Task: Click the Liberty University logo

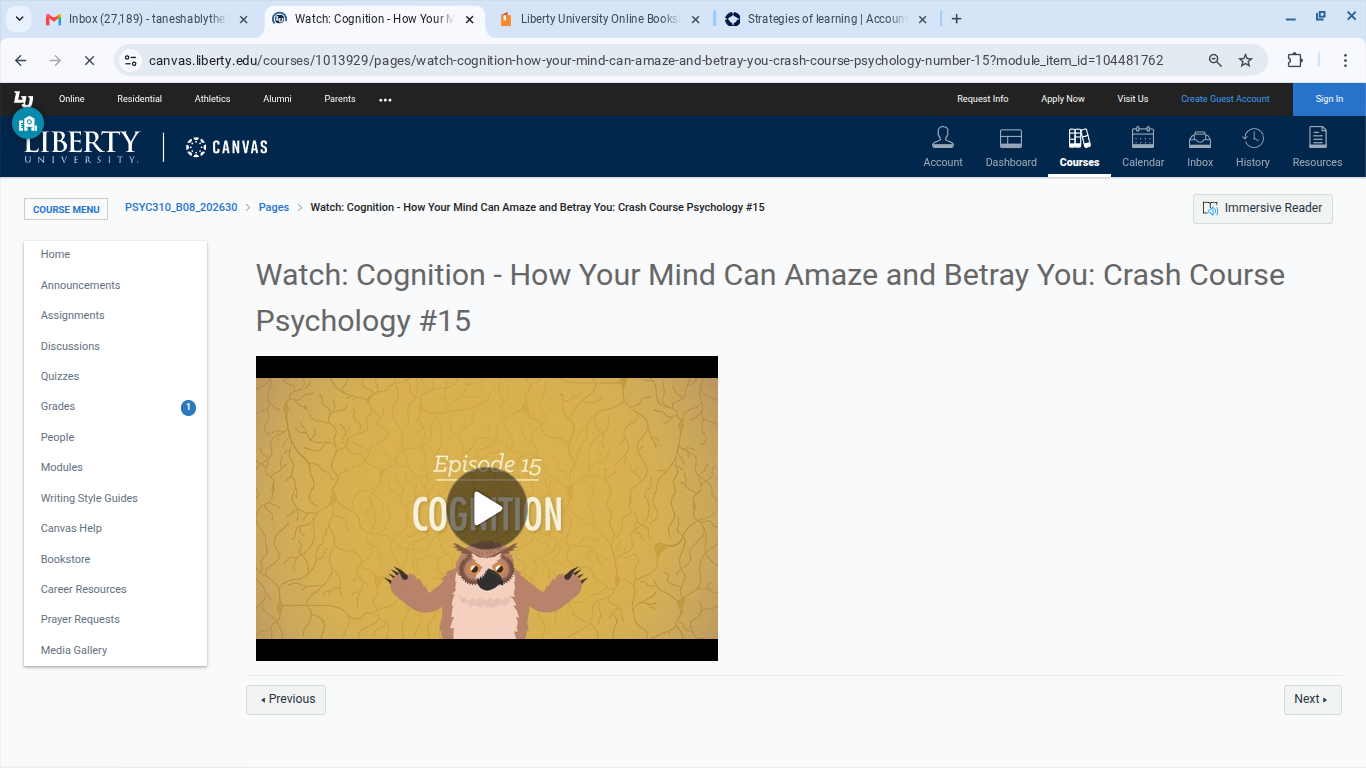Action: (x=82, y=147)
